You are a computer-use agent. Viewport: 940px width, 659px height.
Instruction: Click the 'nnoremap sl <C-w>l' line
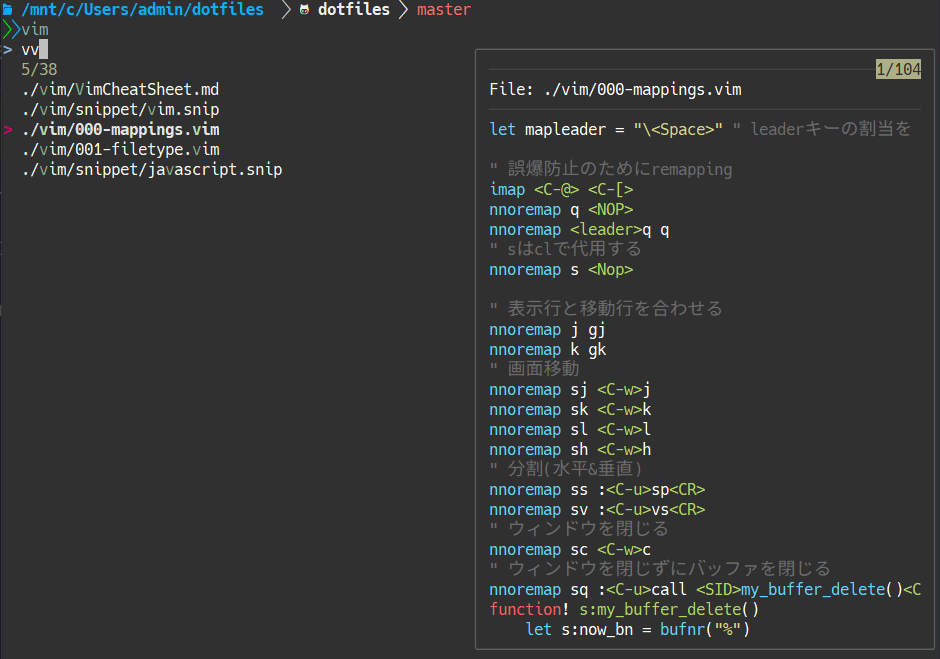coord(570,429)
